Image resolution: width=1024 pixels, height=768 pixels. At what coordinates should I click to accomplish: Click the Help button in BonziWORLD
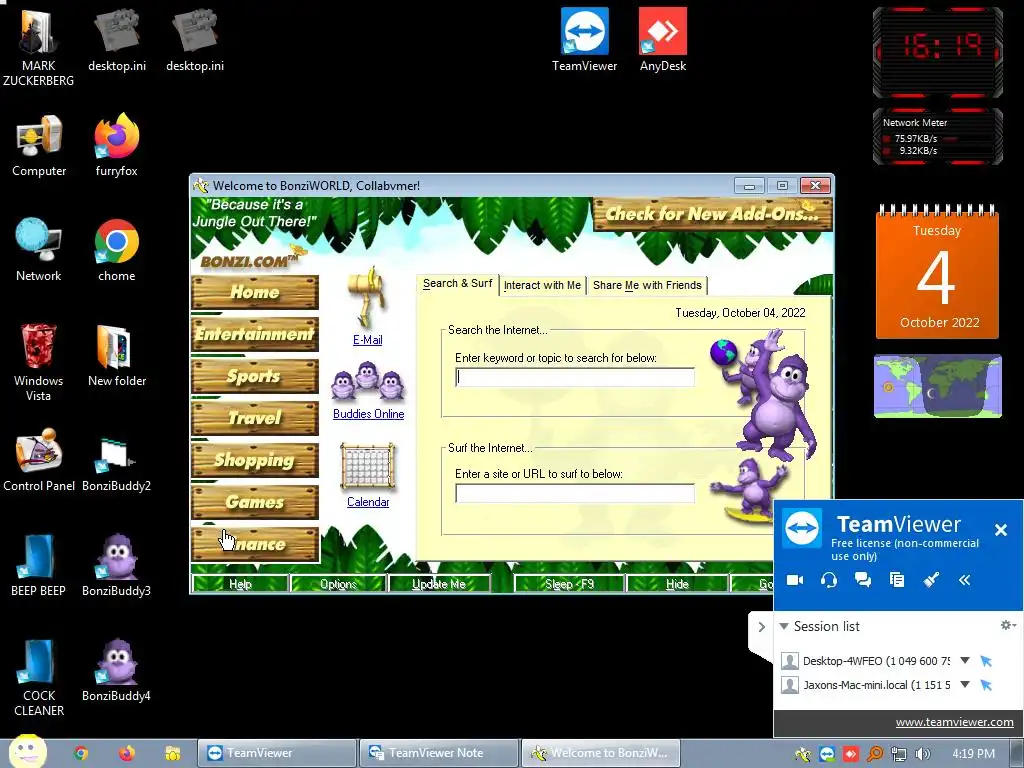[240, 584]
